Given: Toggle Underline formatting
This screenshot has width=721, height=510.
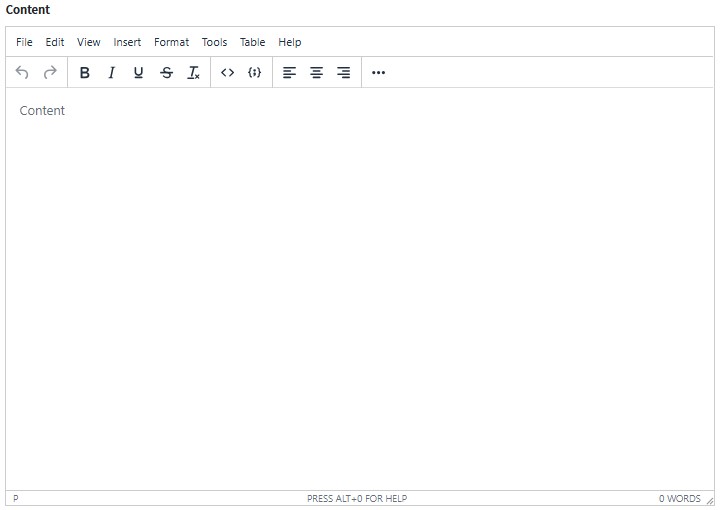Looking at the screenshot, I should (x=139, y=73).
